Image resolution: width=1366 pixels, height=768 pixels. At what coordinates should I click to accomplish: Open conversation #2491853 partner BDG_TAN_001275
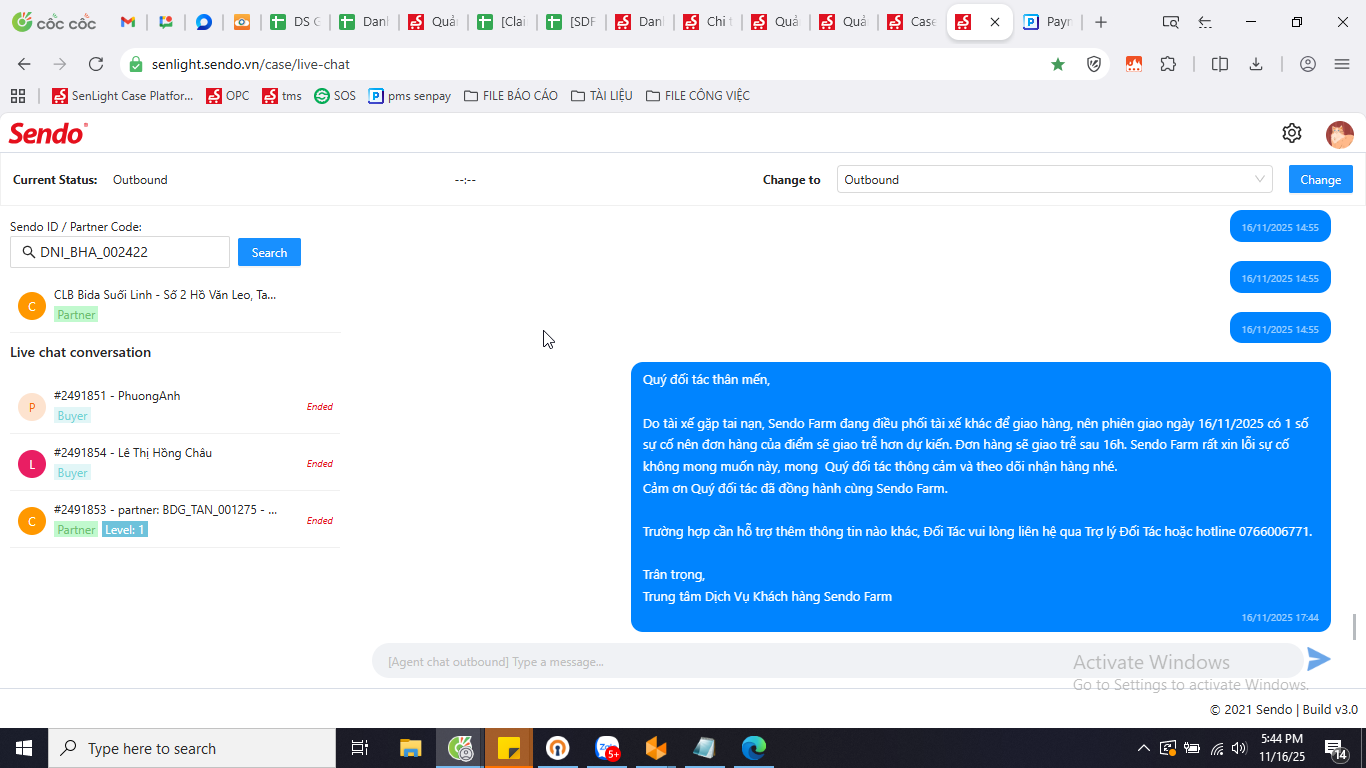(x=175, y=520)
